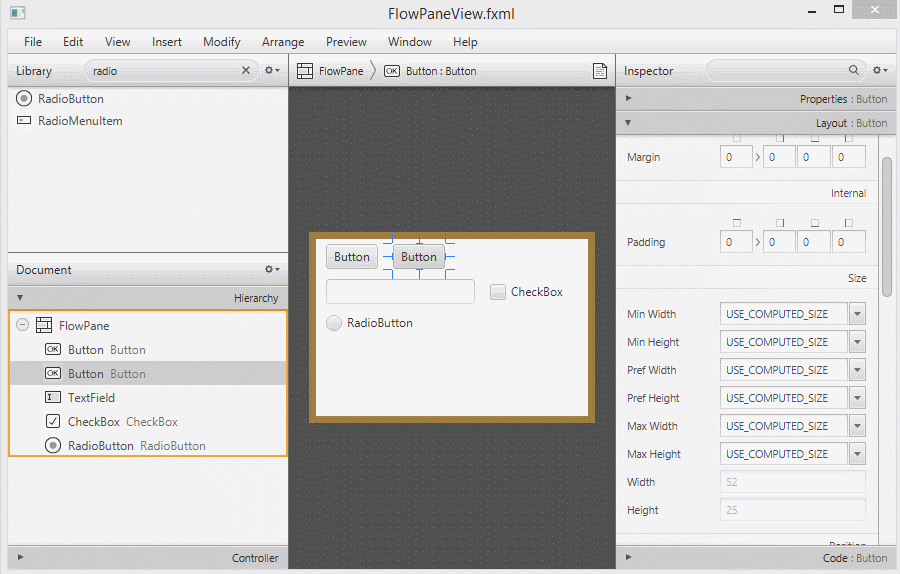Select the RadioButton on the design canvas
Image resolution: width=900 pixels, height=574 pixels.
335,323
